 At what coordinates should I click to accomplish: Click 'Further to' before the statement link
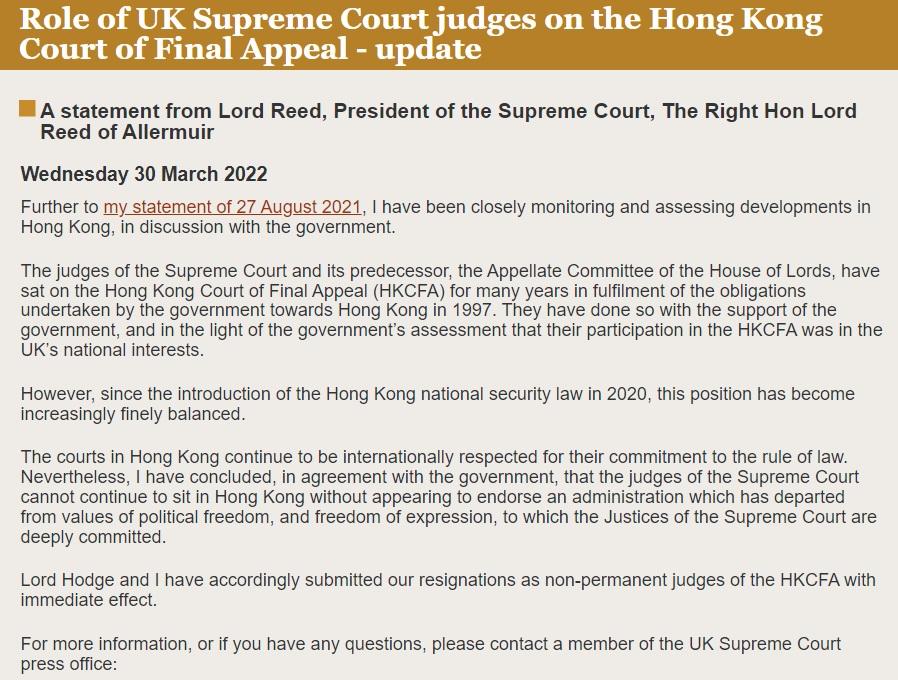click(x=60, y=207)
